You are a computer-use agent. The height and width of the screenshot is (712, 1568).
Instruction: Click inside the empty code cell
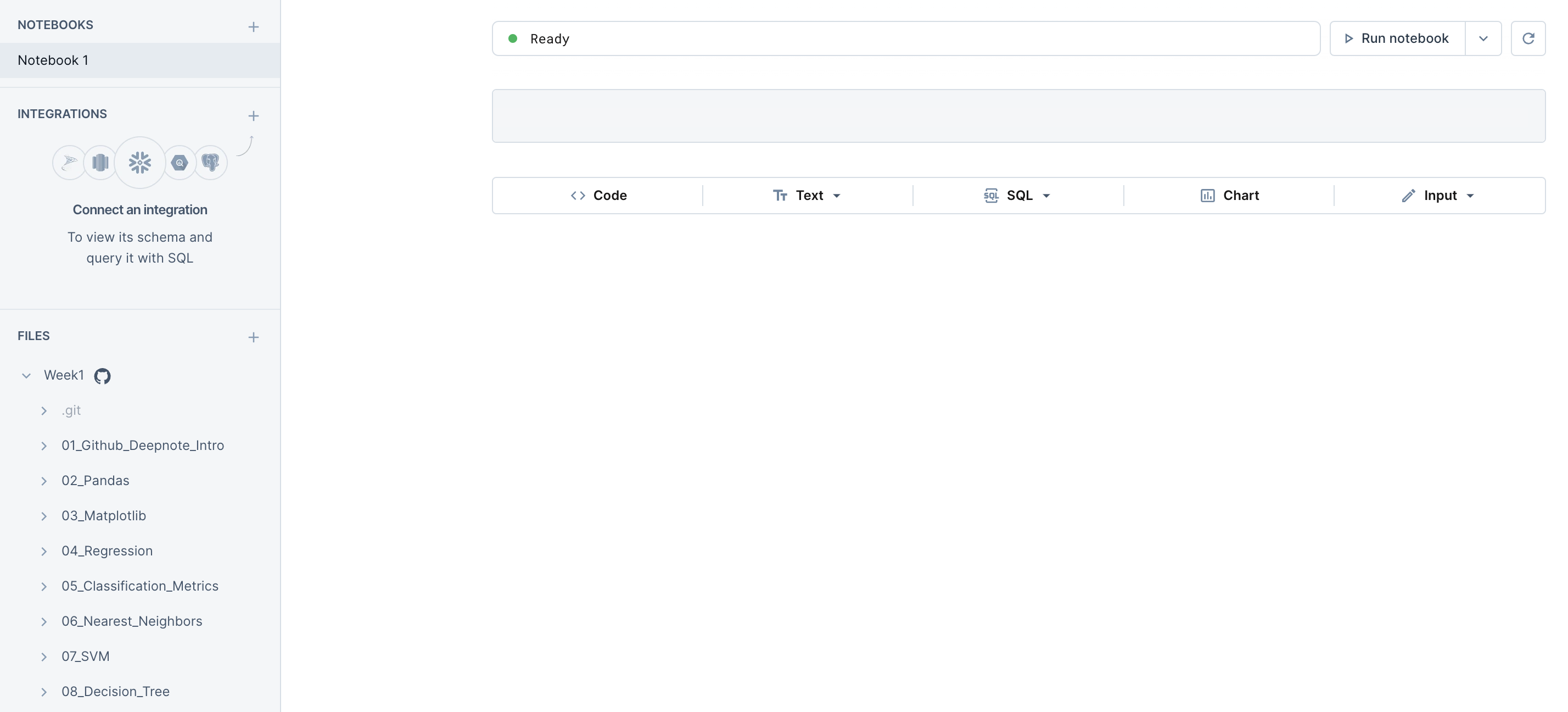pyautogui.click(x=1018, y=116)
